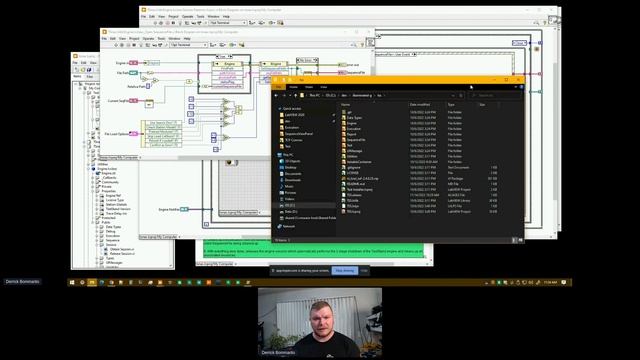Toggle Highlight Execution bulb in Open SequenceFile diagram
Viewport: 640px width, 360px height.
pyautogui.click(x=141, y=45)
